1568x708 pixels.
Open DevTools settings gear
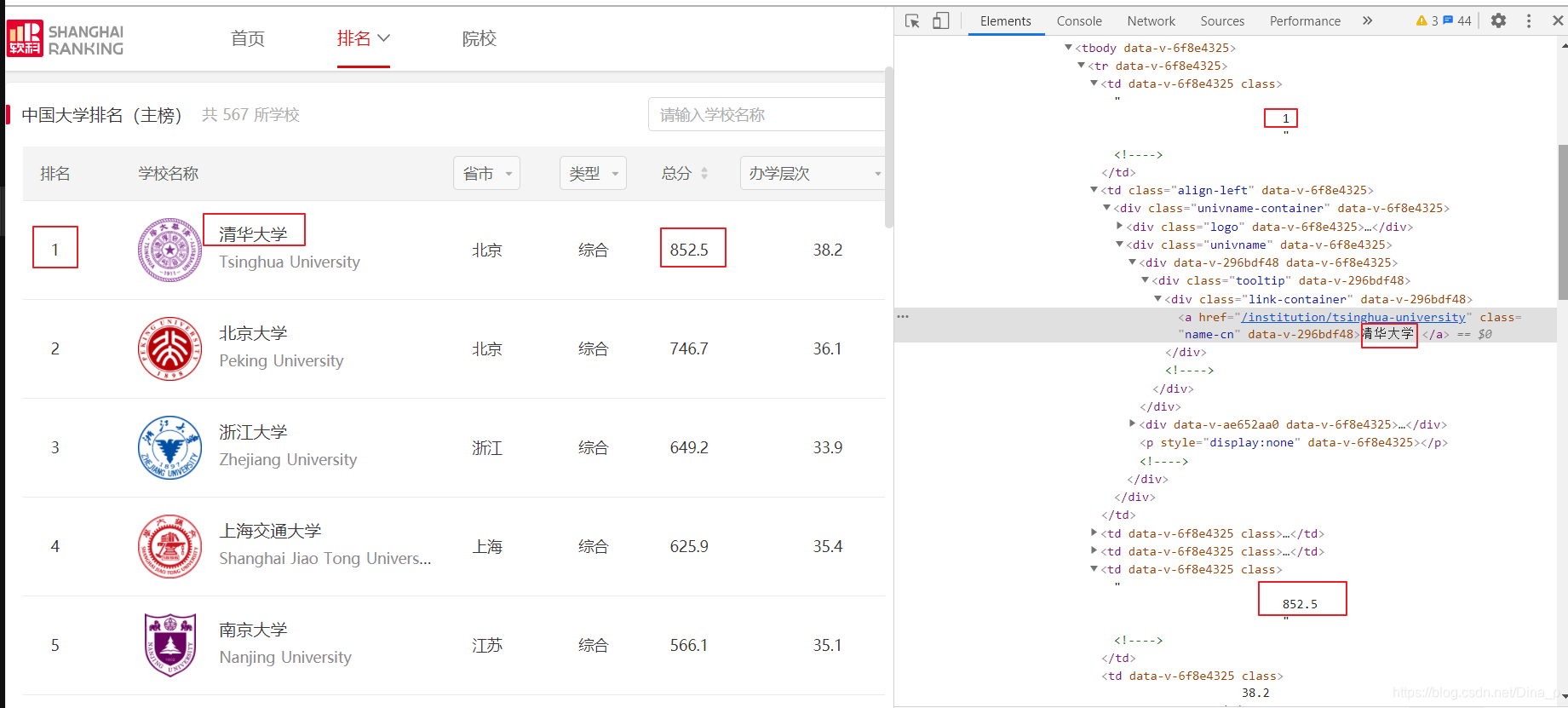pos(1498,20)
